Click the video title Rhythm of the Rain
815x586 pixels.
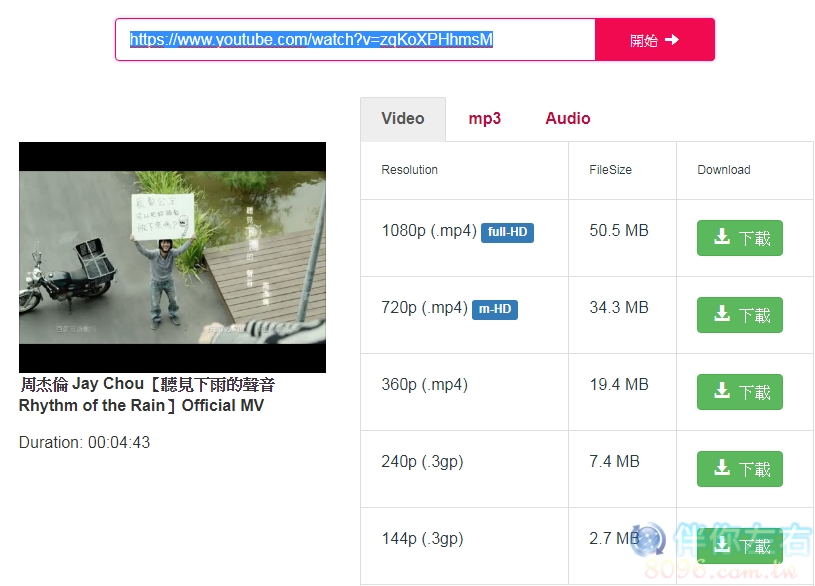(147, 395)
